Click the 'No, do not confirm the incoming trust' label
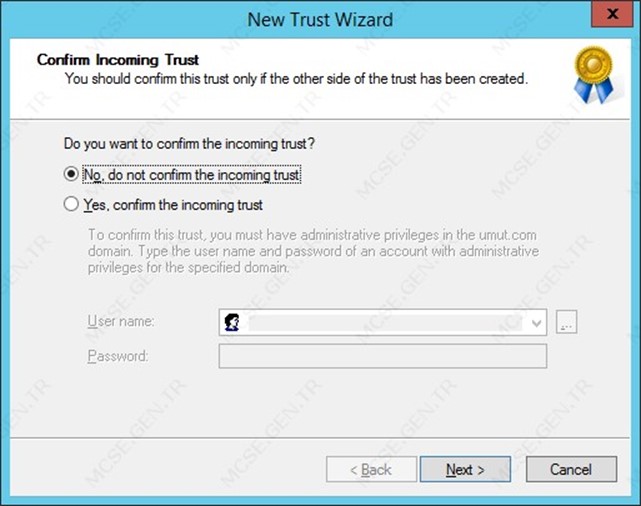 tap(192, 175)
